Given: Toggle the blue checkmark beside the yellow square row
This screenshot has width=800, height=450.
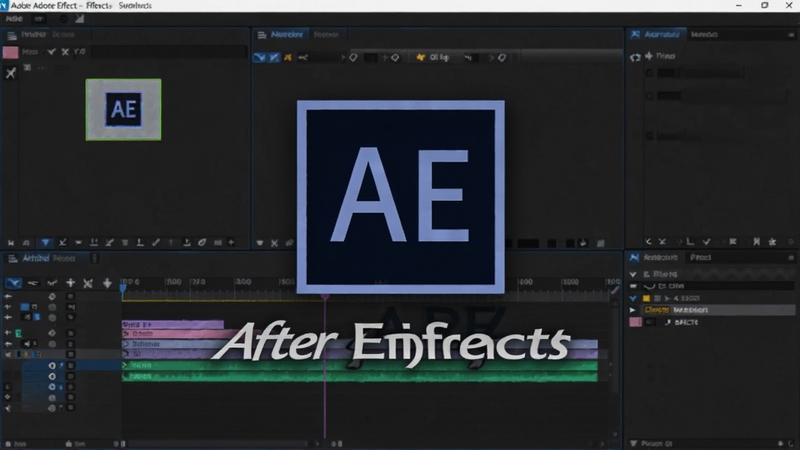Looking at the screenshot, I should click(x=633, y=298).
